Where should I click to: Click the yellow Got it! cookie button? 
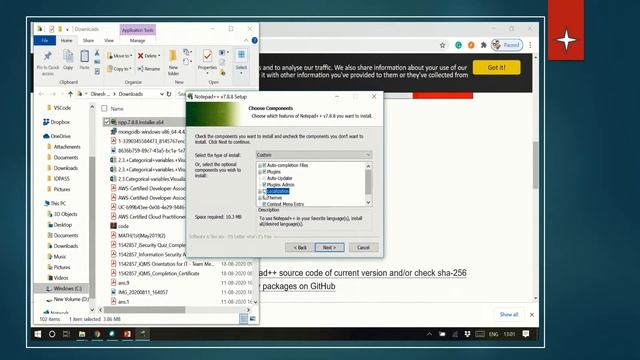(496, 67)
